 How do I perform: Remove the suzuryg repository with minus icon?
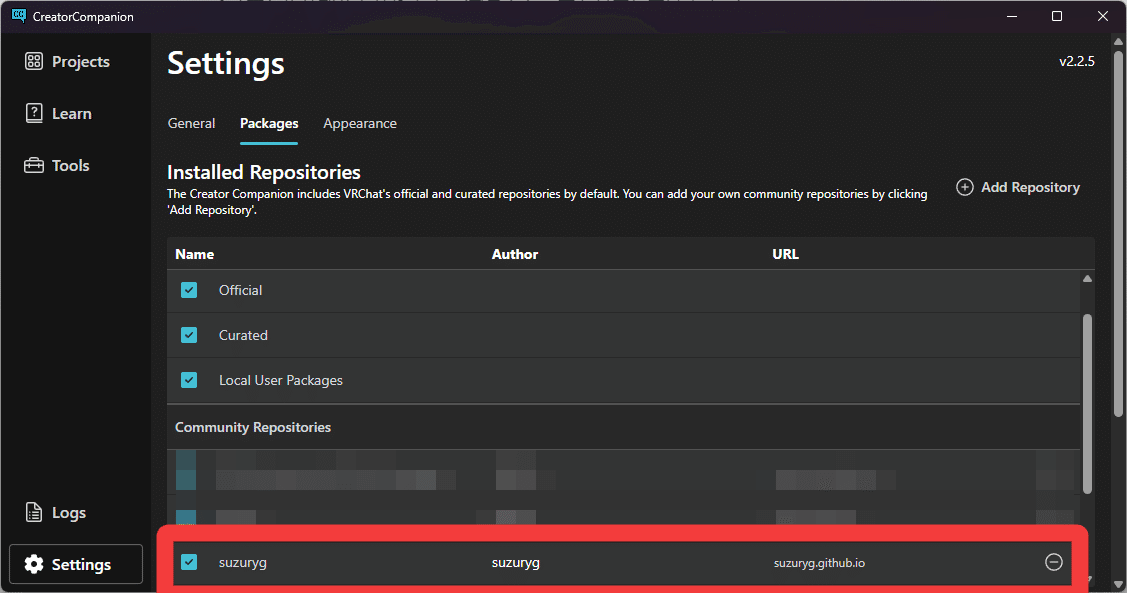(1054, 562)
